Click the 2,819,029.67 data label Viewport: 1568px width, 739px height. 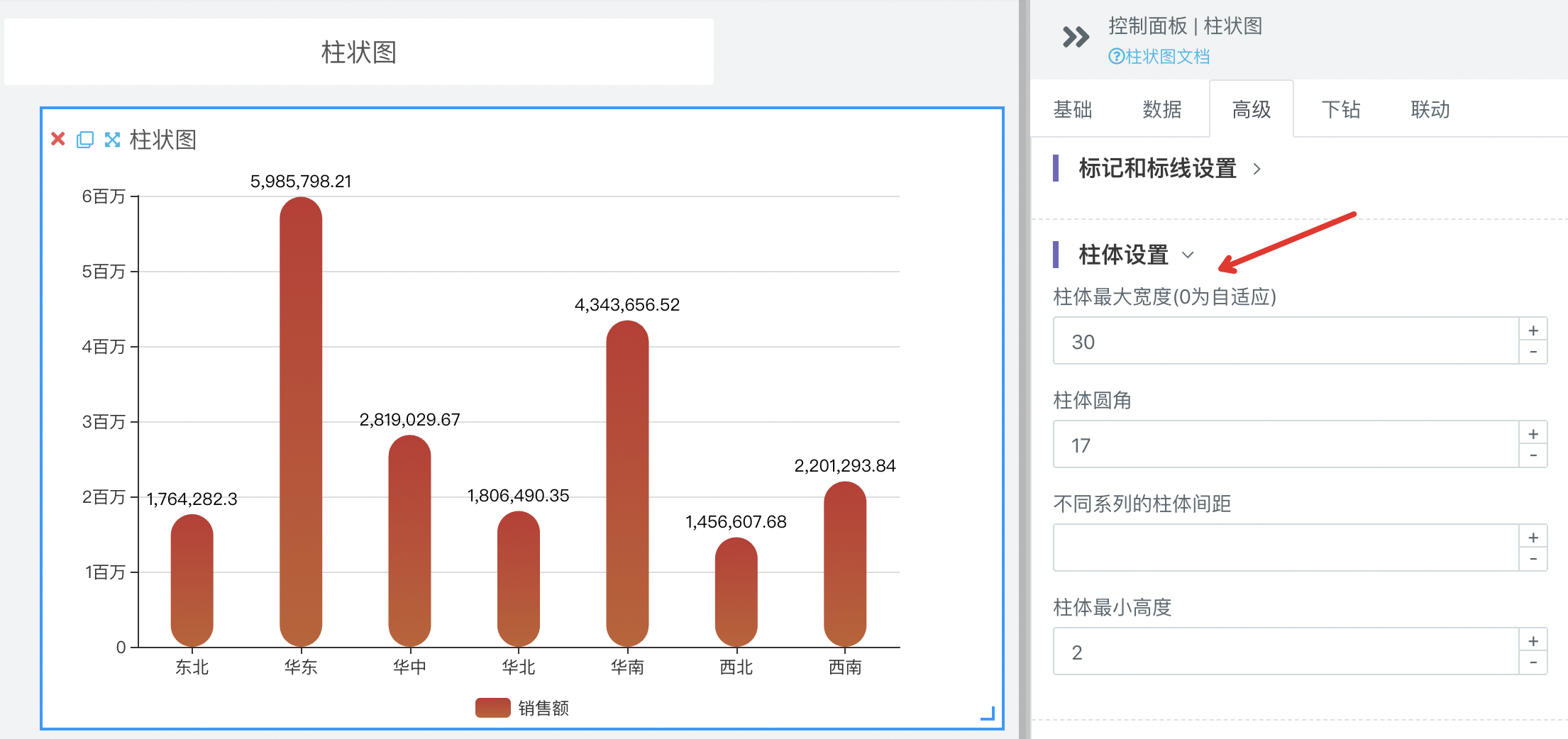click(410, 420)
